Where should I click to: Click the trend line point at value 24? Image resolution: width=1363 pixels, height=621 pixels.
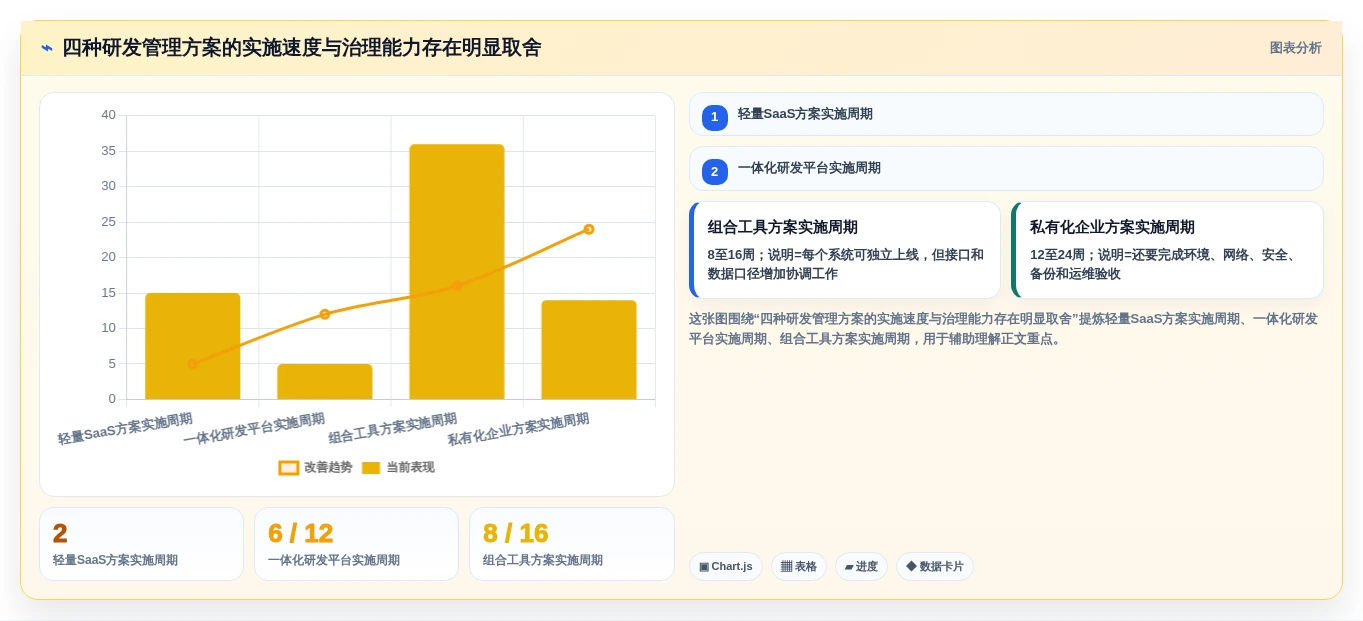pyautogui.click(x=589, y=229)
